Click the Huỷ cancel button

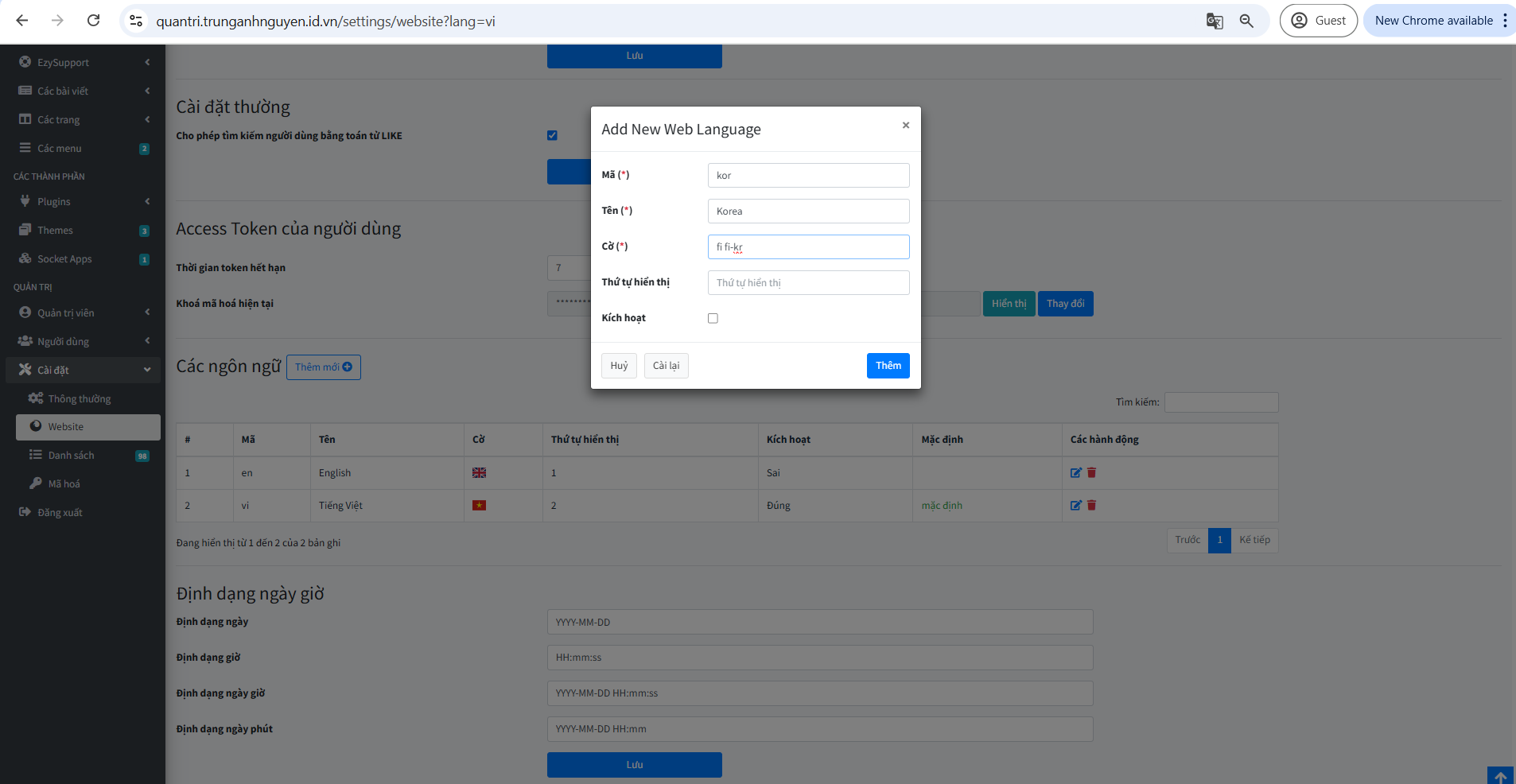point(619,366)
